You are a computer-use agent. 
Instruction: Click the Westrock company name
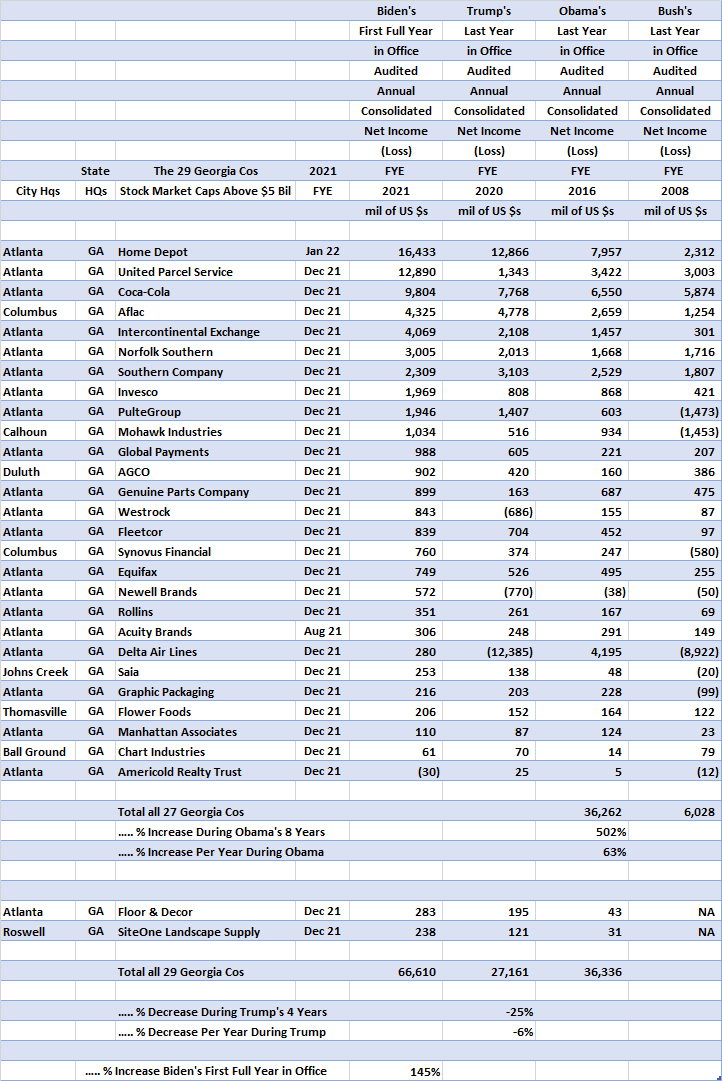pyautogui.click(x=143, y=512)
